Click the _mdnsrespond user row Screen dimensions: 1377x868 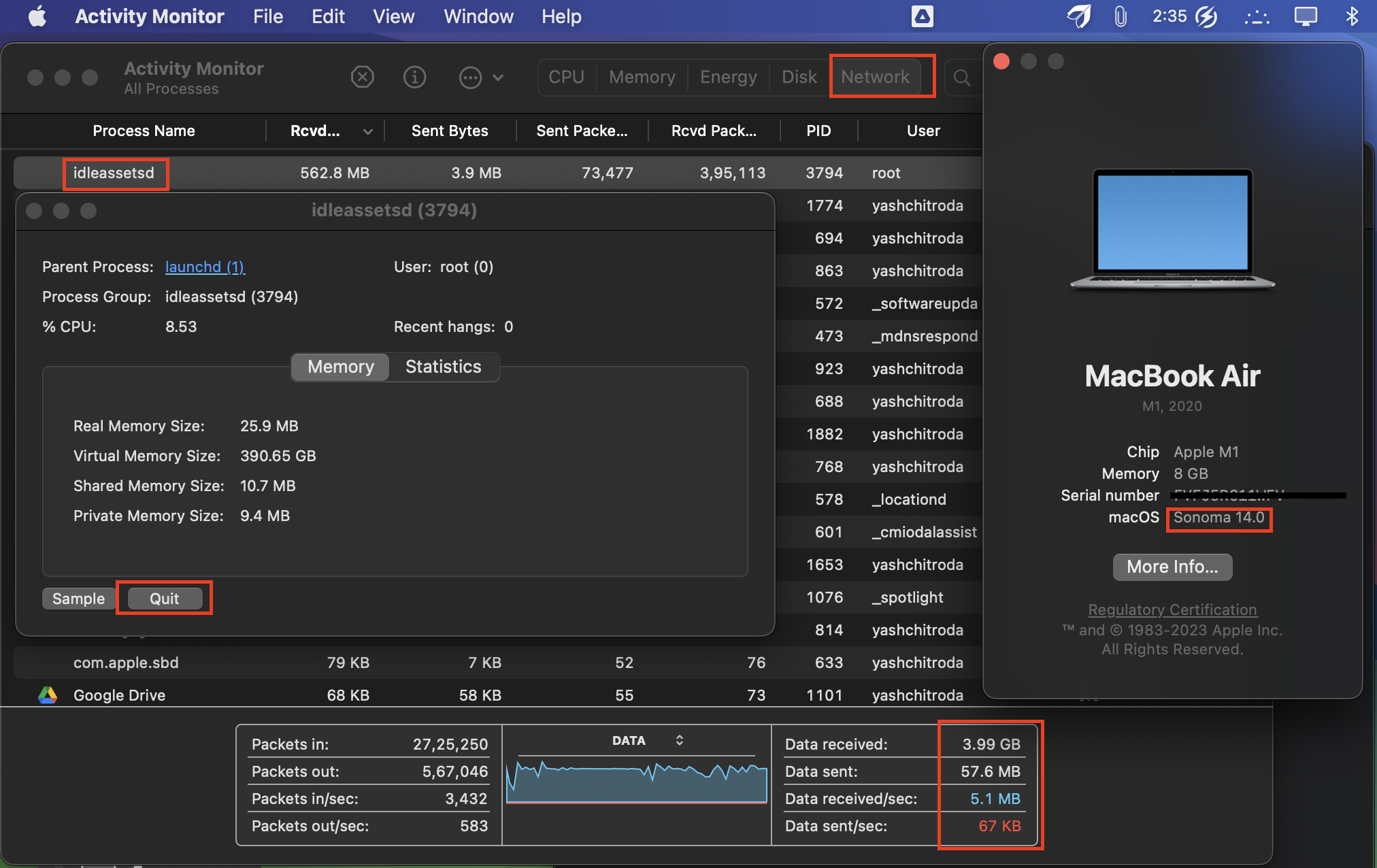(878, 336)
